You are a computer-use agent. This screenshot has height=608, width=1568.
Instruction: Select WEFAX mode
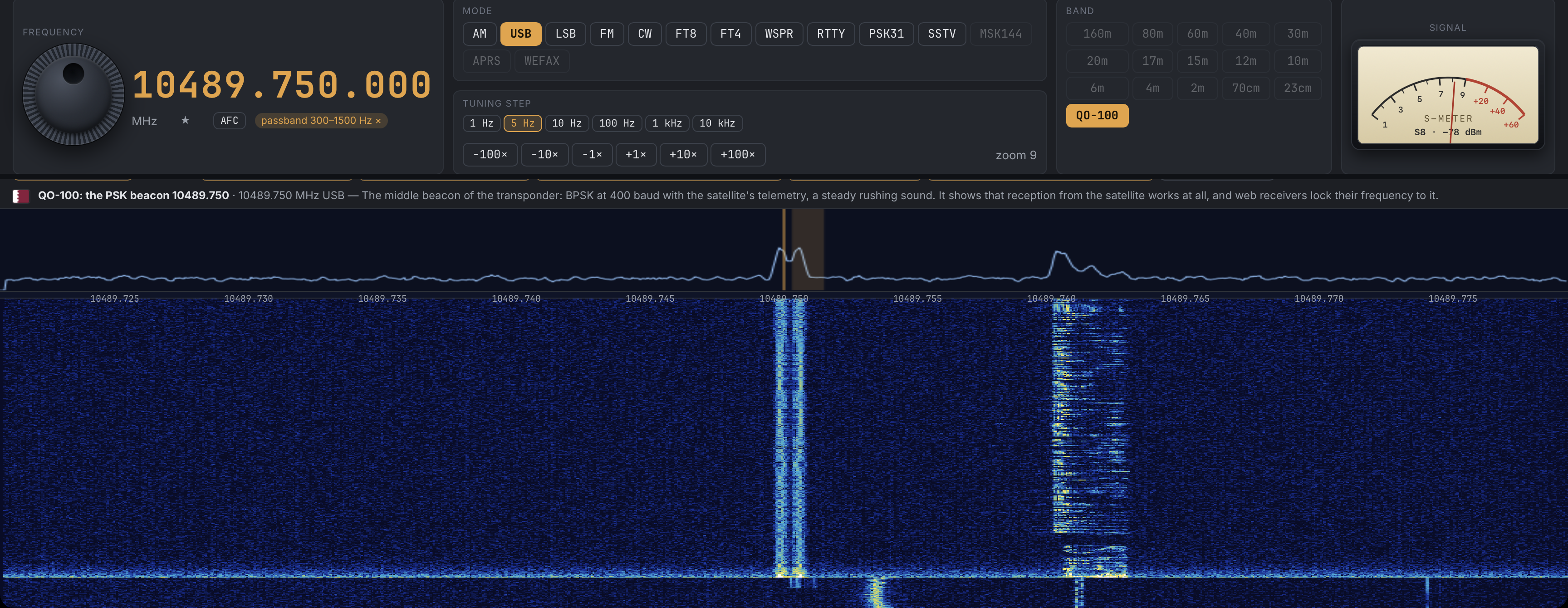542,61
